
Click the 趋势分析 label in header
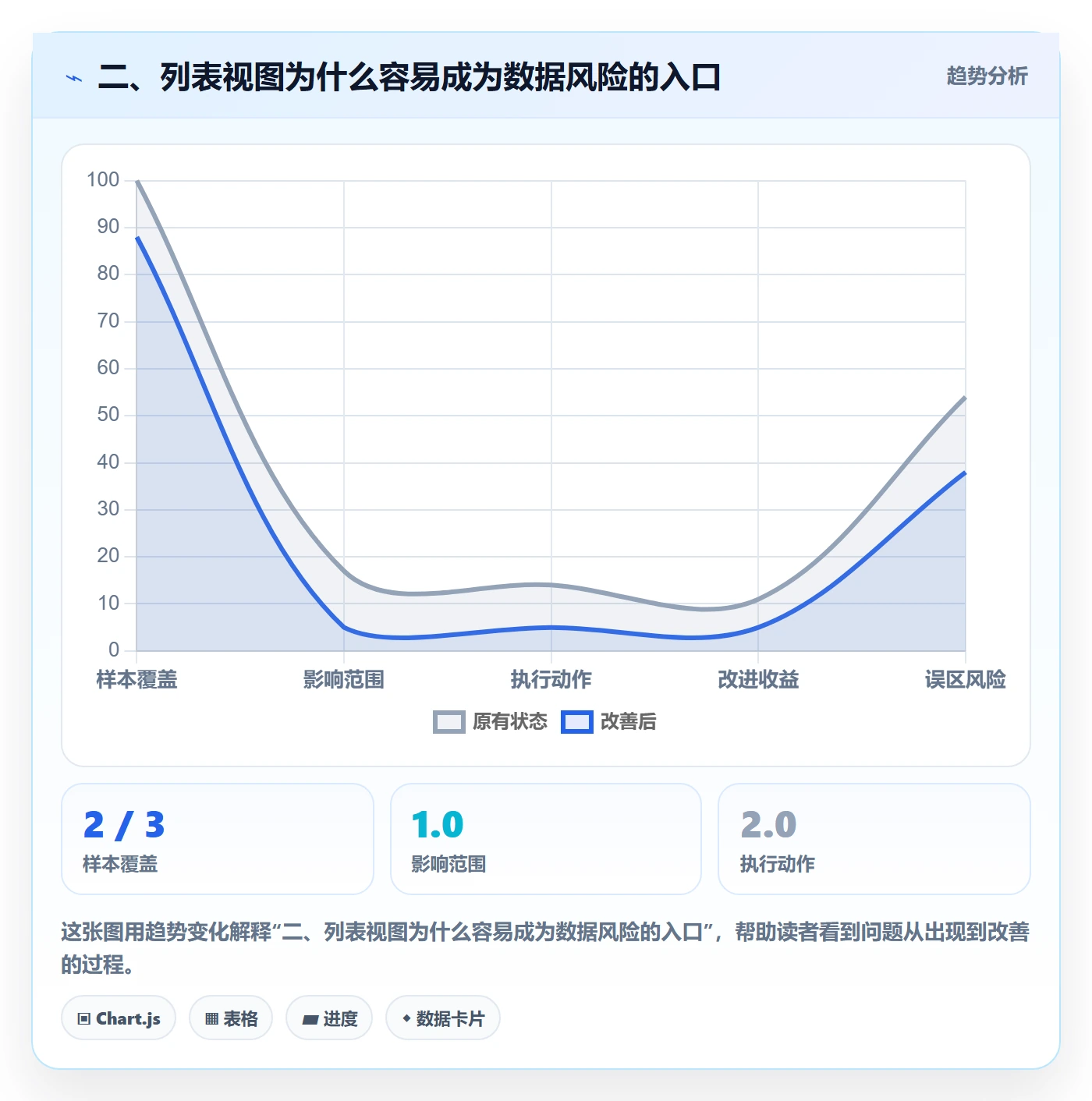tap(987, 76)
